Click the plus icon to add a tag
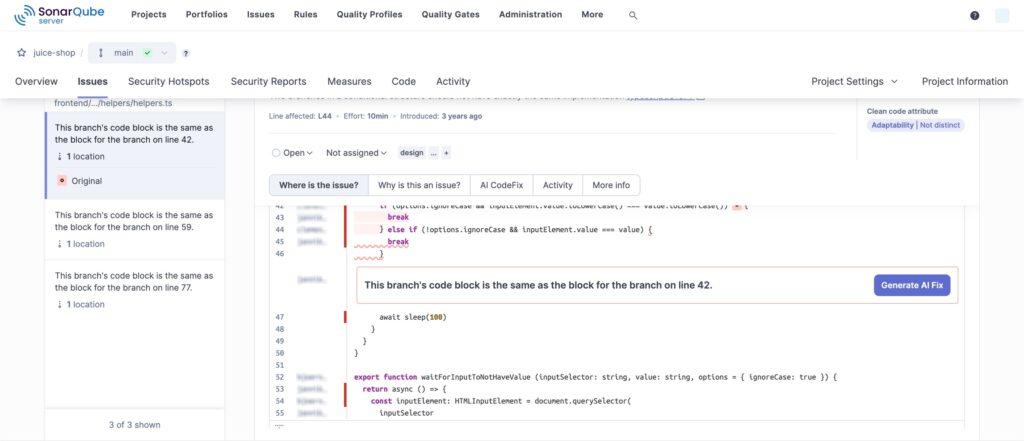 coord(446,153)
